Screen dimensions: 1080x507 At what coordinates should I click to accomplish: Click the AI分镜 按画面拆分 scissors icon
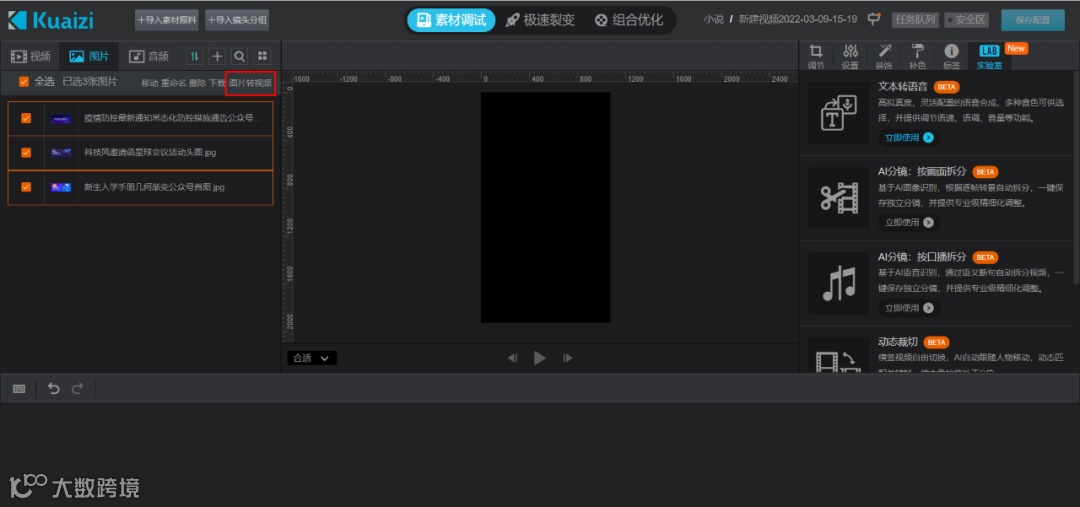click(x=838, y=198)
